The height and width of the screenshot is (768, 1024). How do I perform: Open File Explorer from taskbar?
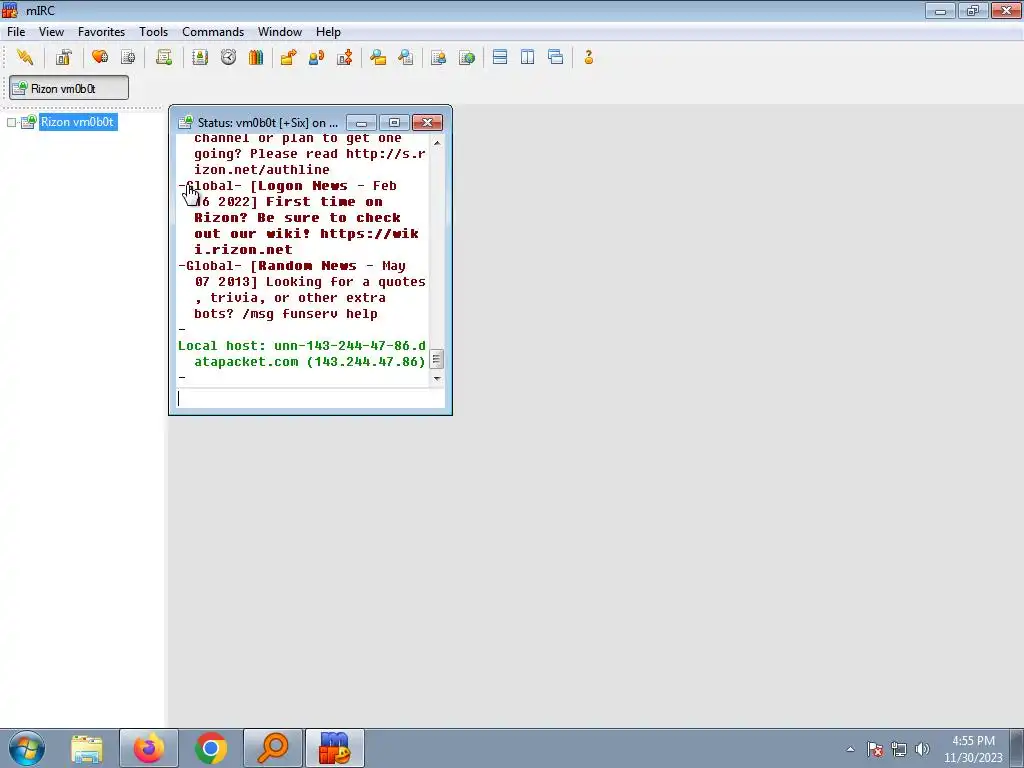(x=86, y=748)
